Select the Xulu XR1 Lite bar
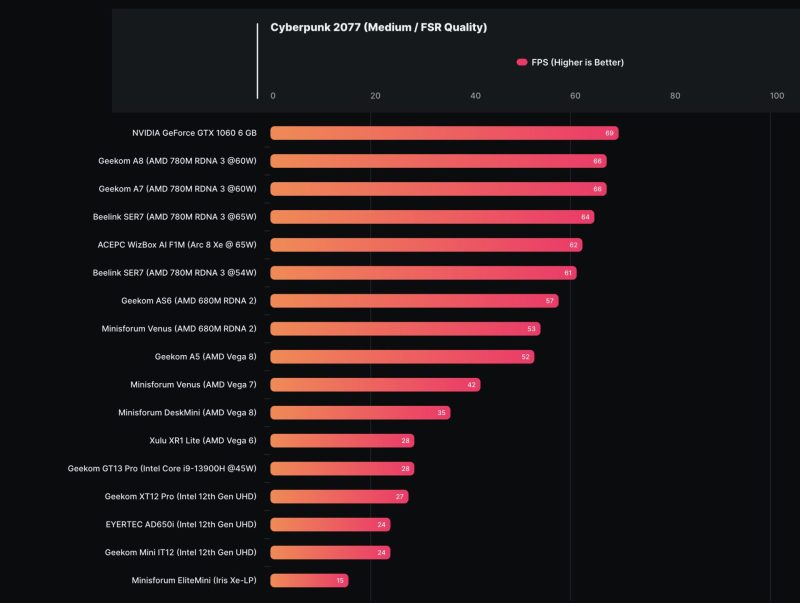The width and height of the screenshot is (800, 603). tap(342, 441)
